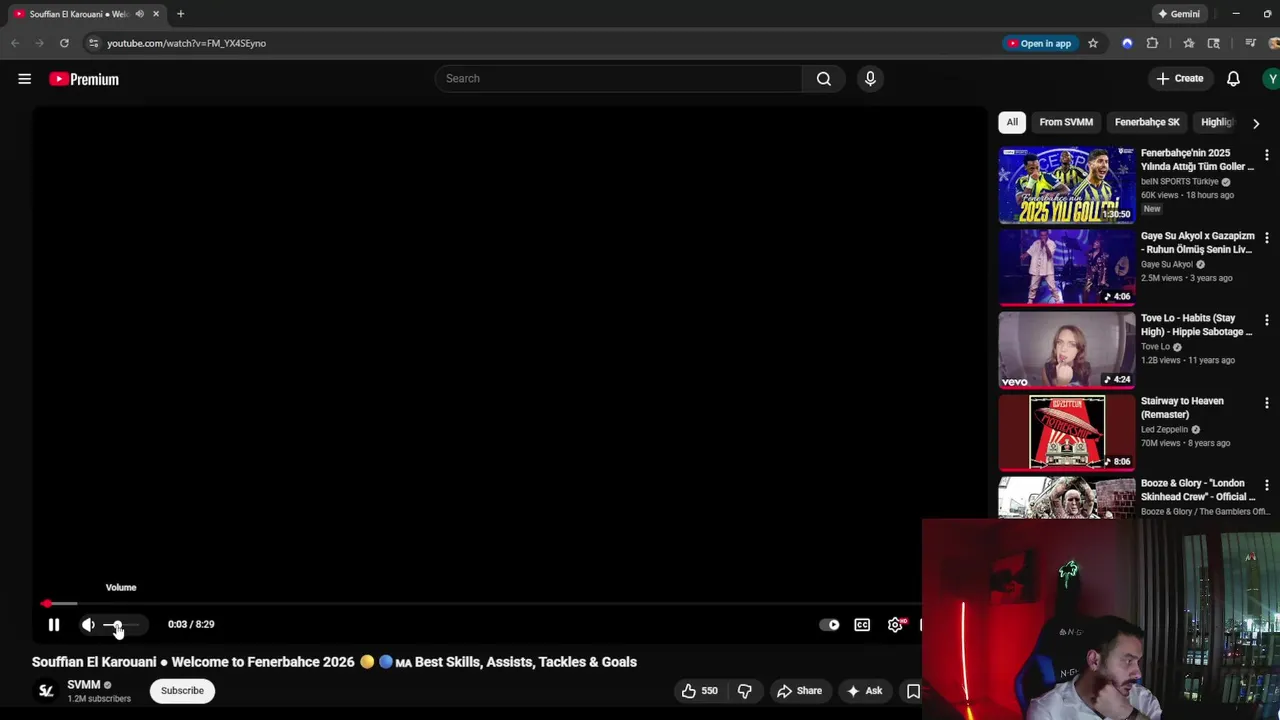Click the 0:03 / 8:29 time display
Viewport: 1280px width, 720px height.
[x=191, y=624]
